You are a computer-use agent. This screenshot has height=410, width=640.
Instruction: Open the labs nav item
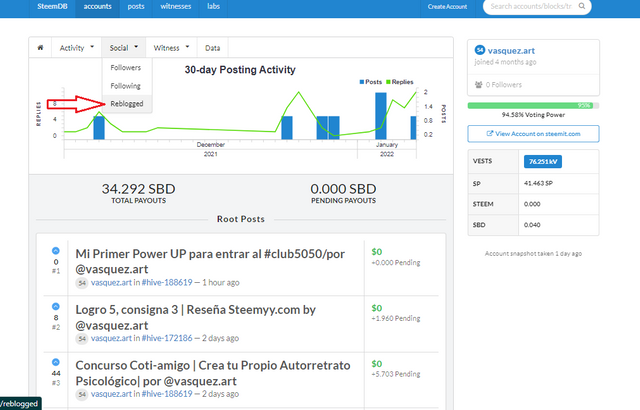click(x=213, y=7)
